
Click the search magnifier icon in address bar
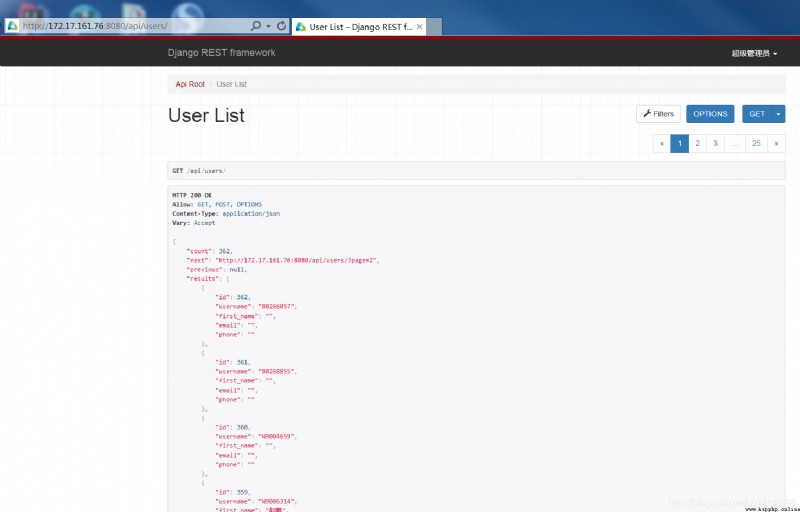point(256,25)
